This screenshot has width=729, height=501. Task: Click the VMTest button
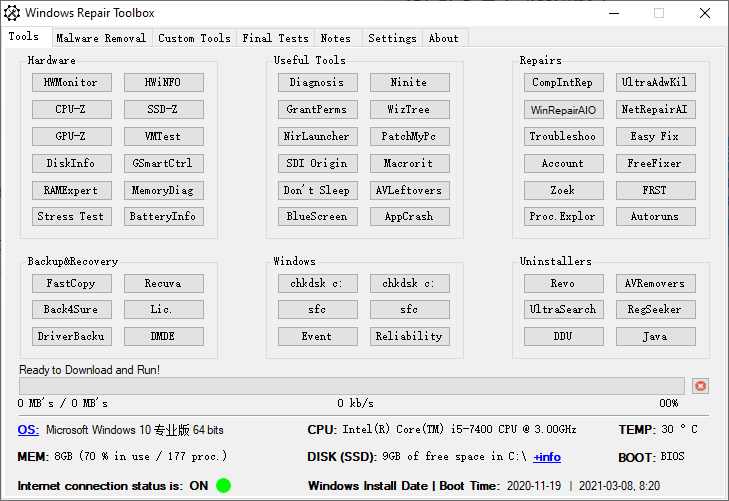coord(164,136)
